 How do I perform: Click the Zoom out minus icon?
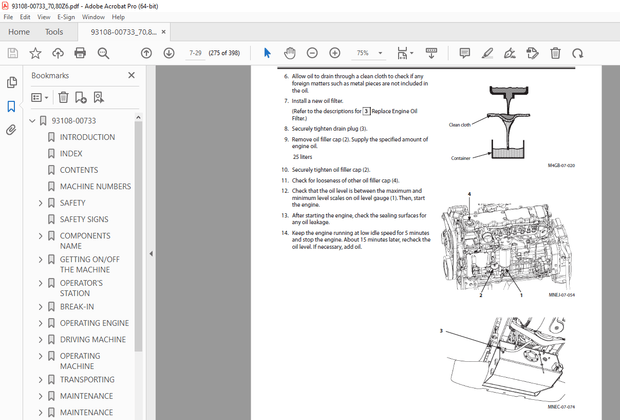[312, 53]
